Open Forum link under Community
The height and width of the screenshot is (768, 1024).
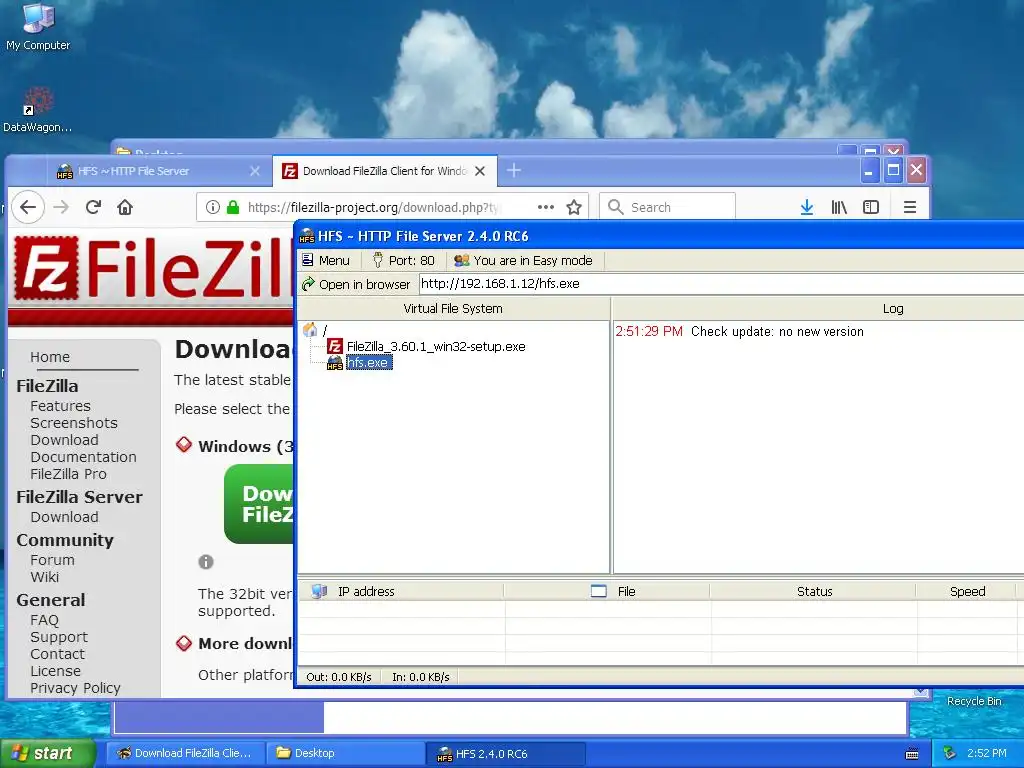[52, 560]
